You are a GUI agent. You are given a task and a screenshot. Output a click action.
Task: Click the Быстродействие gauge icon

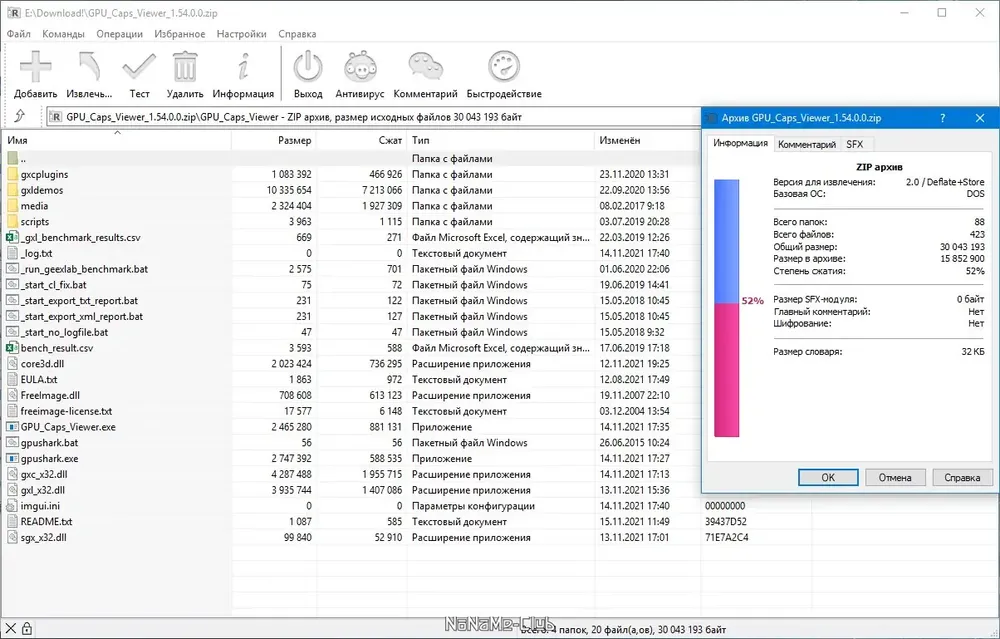click(504, 66)
